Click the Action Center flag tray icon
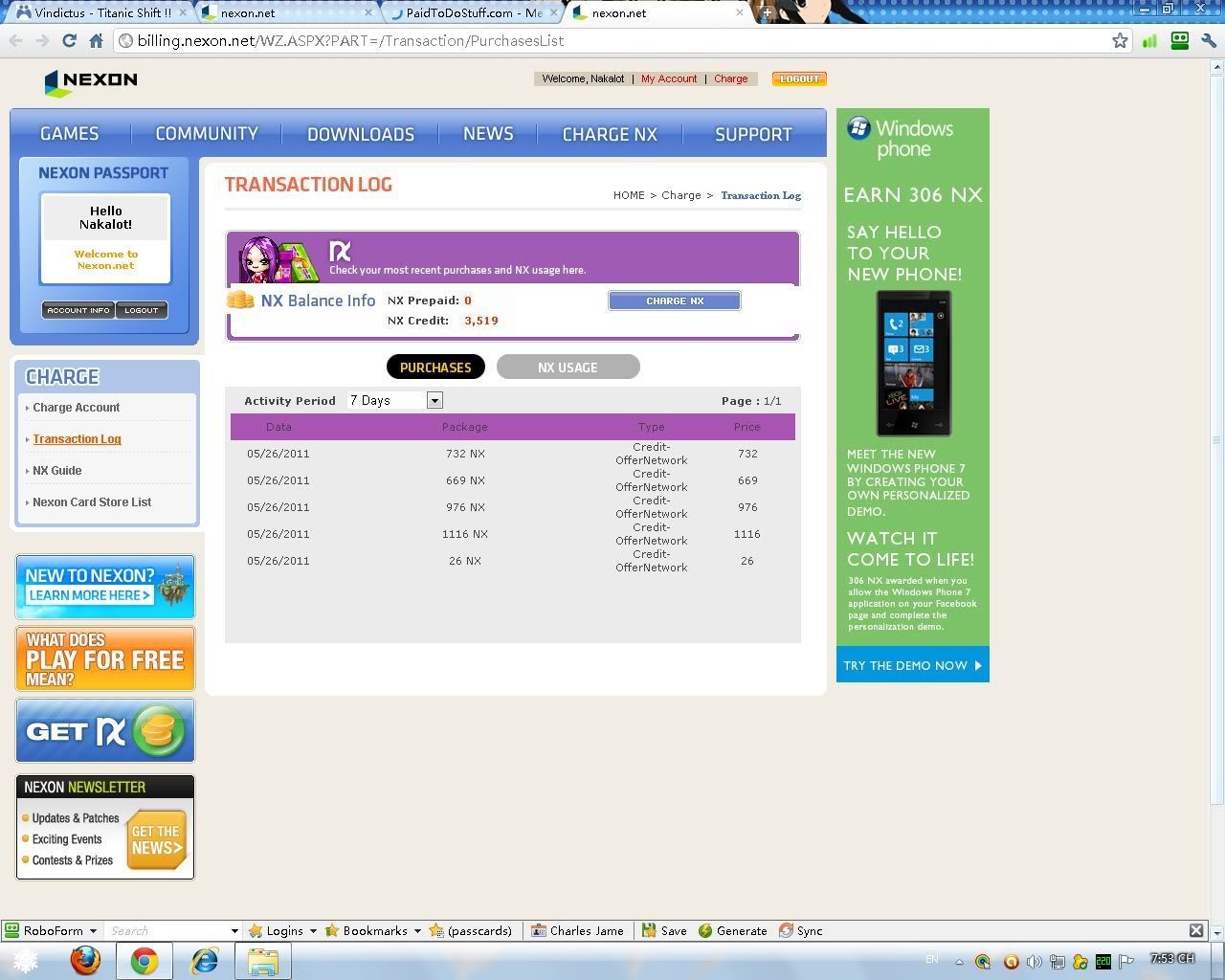 1126,961
